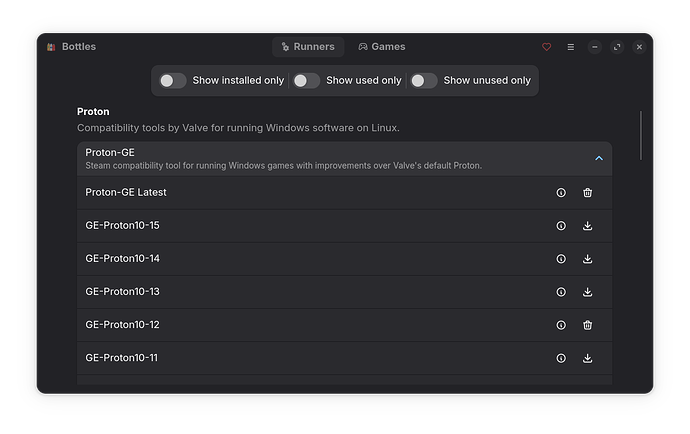Viewport: 690px width, 434px height.
Task: Toggle the Show used only switch
Action: [x=306, y=81]
